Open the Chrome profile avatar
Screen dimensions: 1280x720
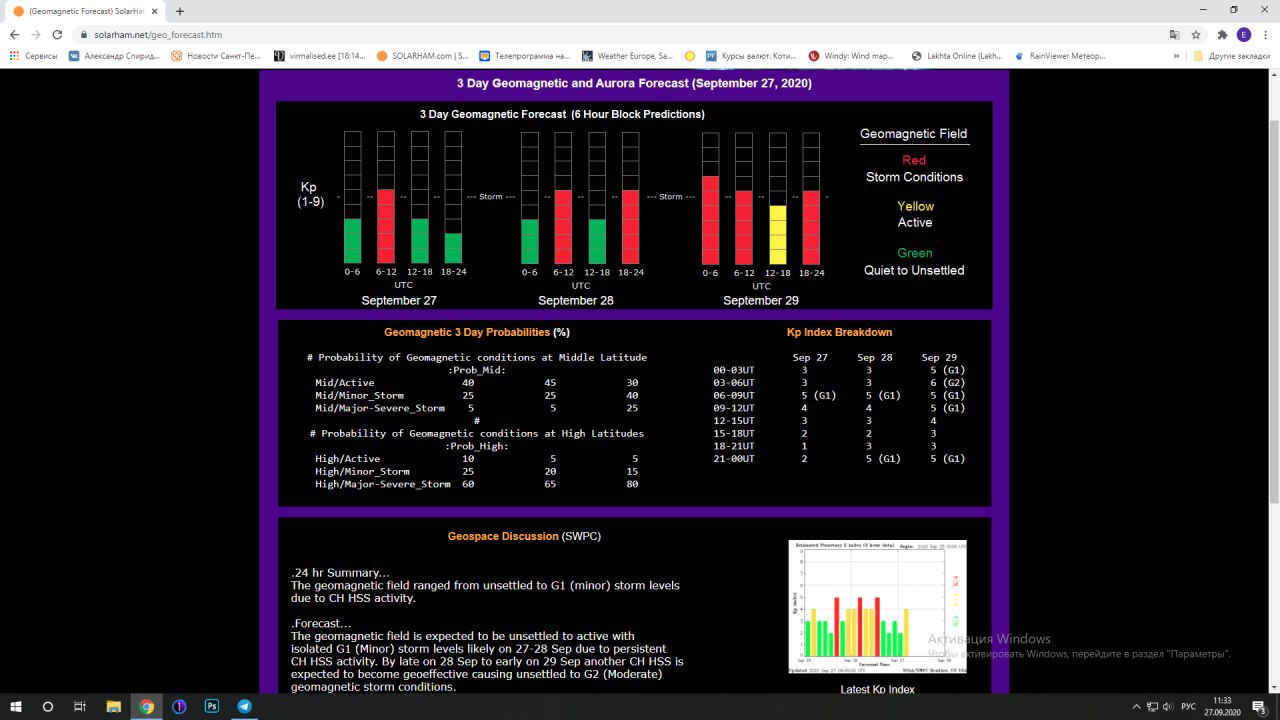click(1243, 34)
